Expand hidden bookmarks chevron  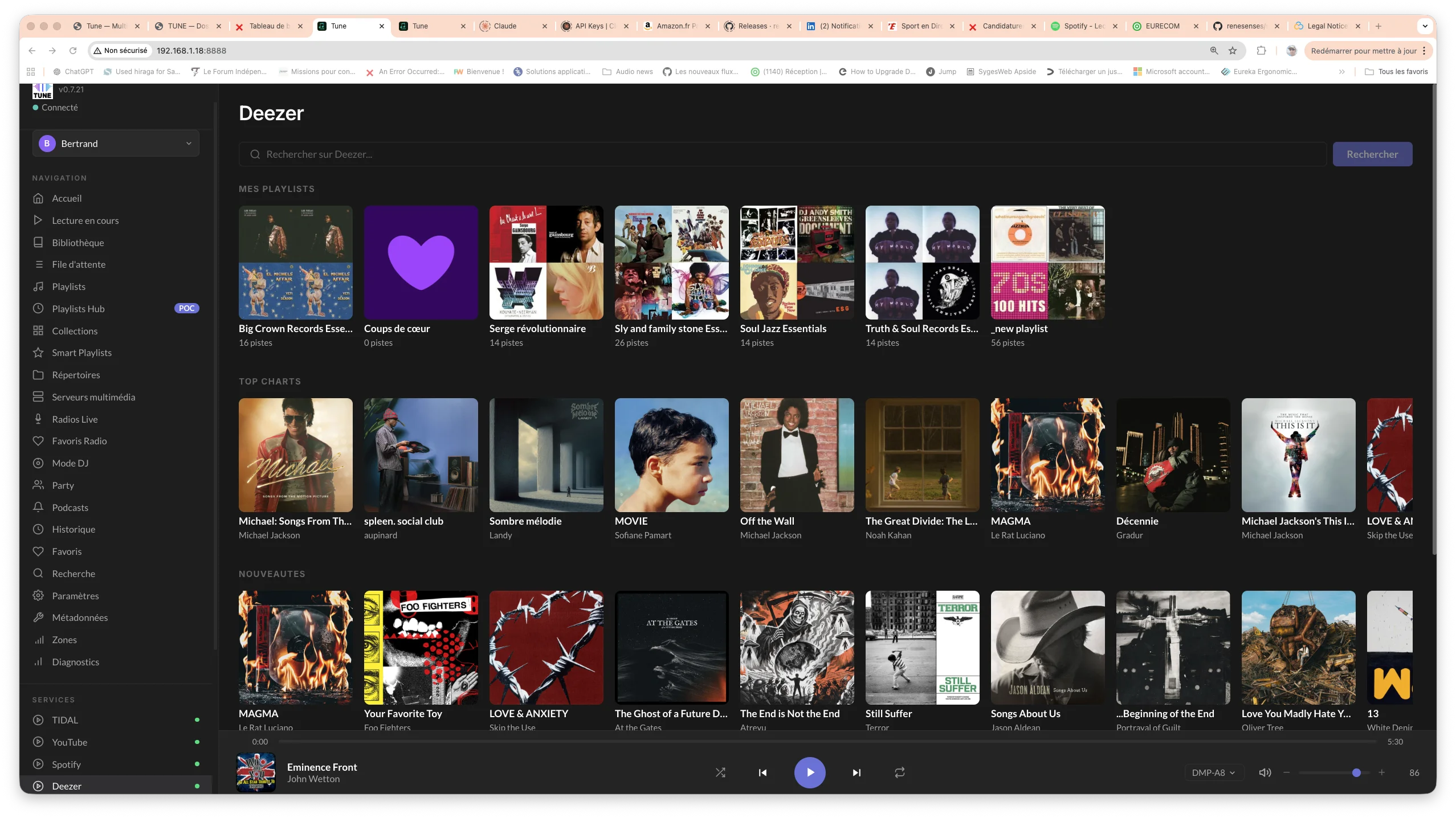coord(1341,72)
